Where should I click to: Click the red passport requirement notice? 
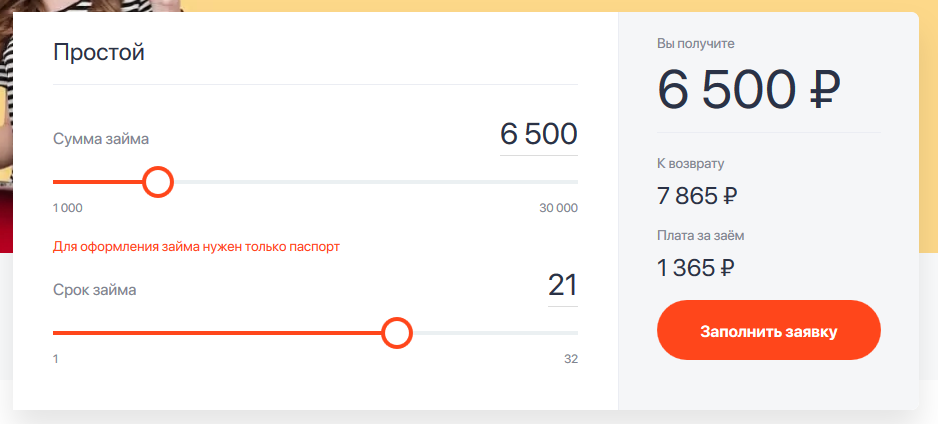(x=196, y=246)
